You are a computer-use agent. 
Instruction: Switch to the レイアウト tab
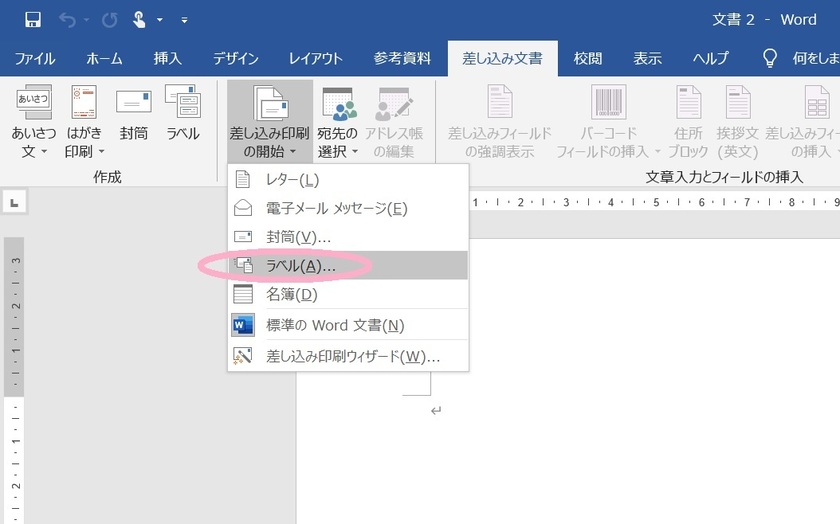(316, 58)
